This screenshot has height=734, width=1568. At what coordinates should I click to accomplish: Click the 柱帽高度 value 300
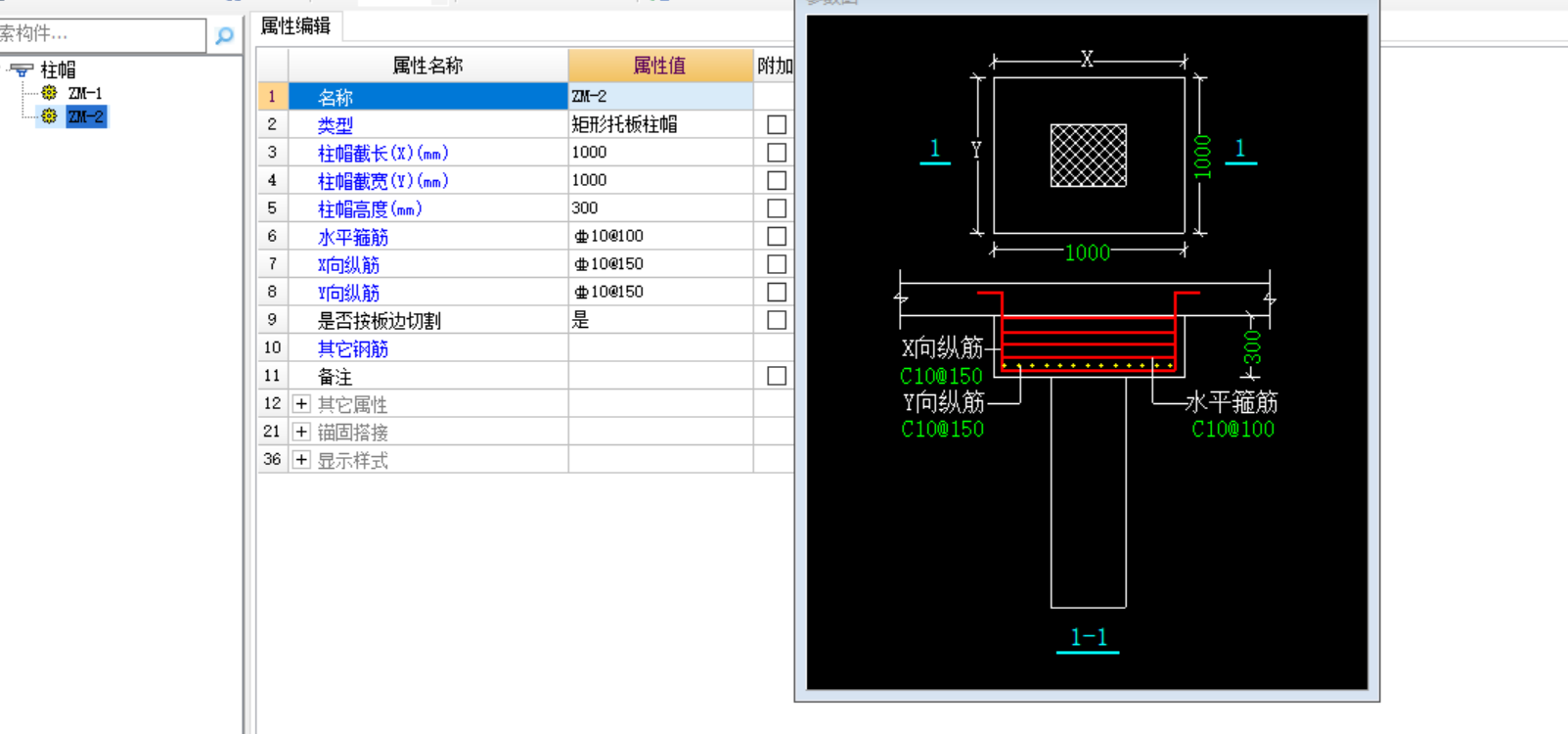[x=660, y=208]
